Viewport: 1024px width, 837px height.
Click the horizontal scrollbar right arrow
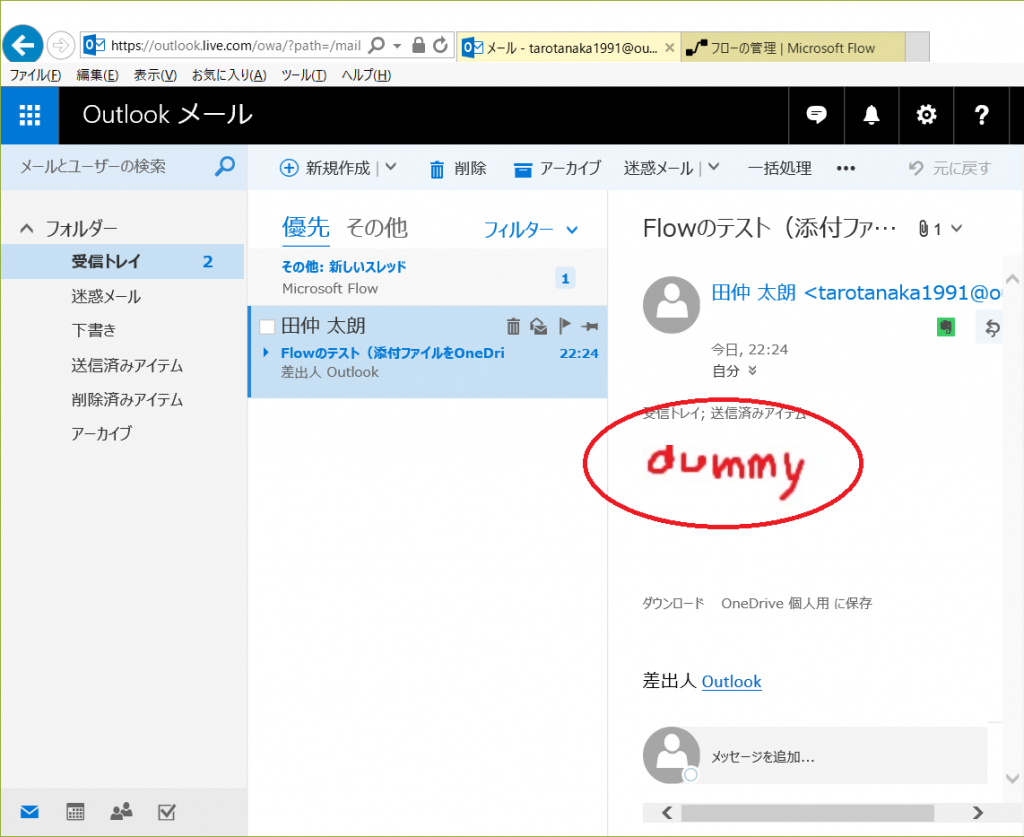click(x=978, y=813)
